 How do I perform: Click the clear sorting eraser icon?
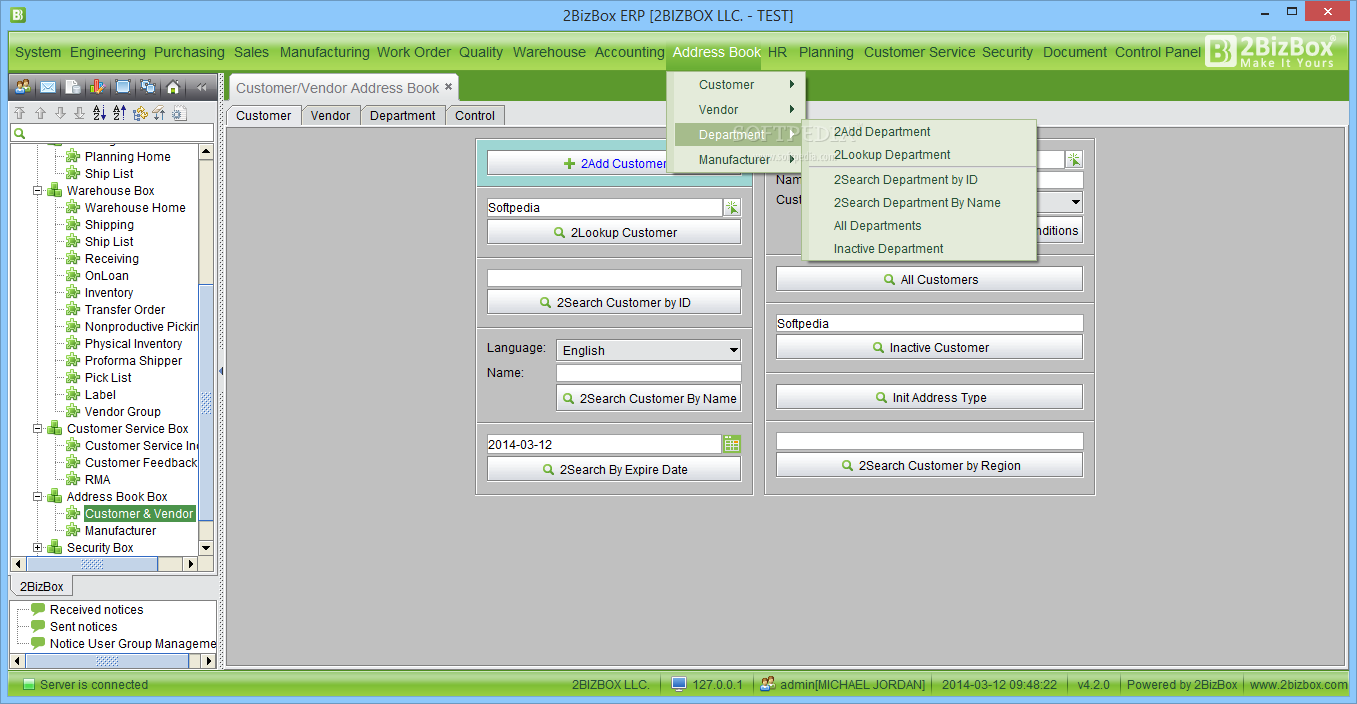click(x=159, y=113)
